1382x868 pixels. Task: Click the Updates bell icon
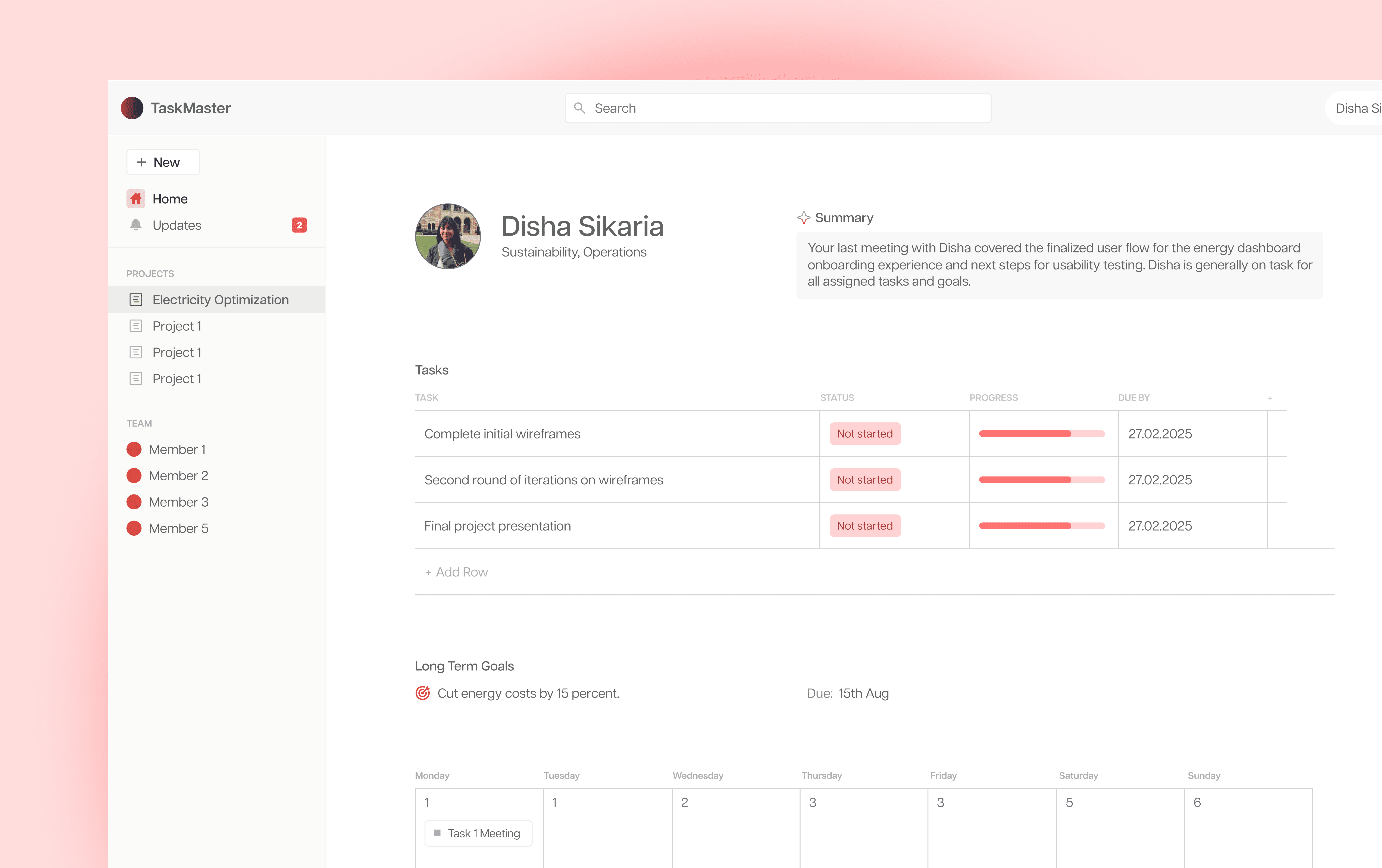[136, 225]
